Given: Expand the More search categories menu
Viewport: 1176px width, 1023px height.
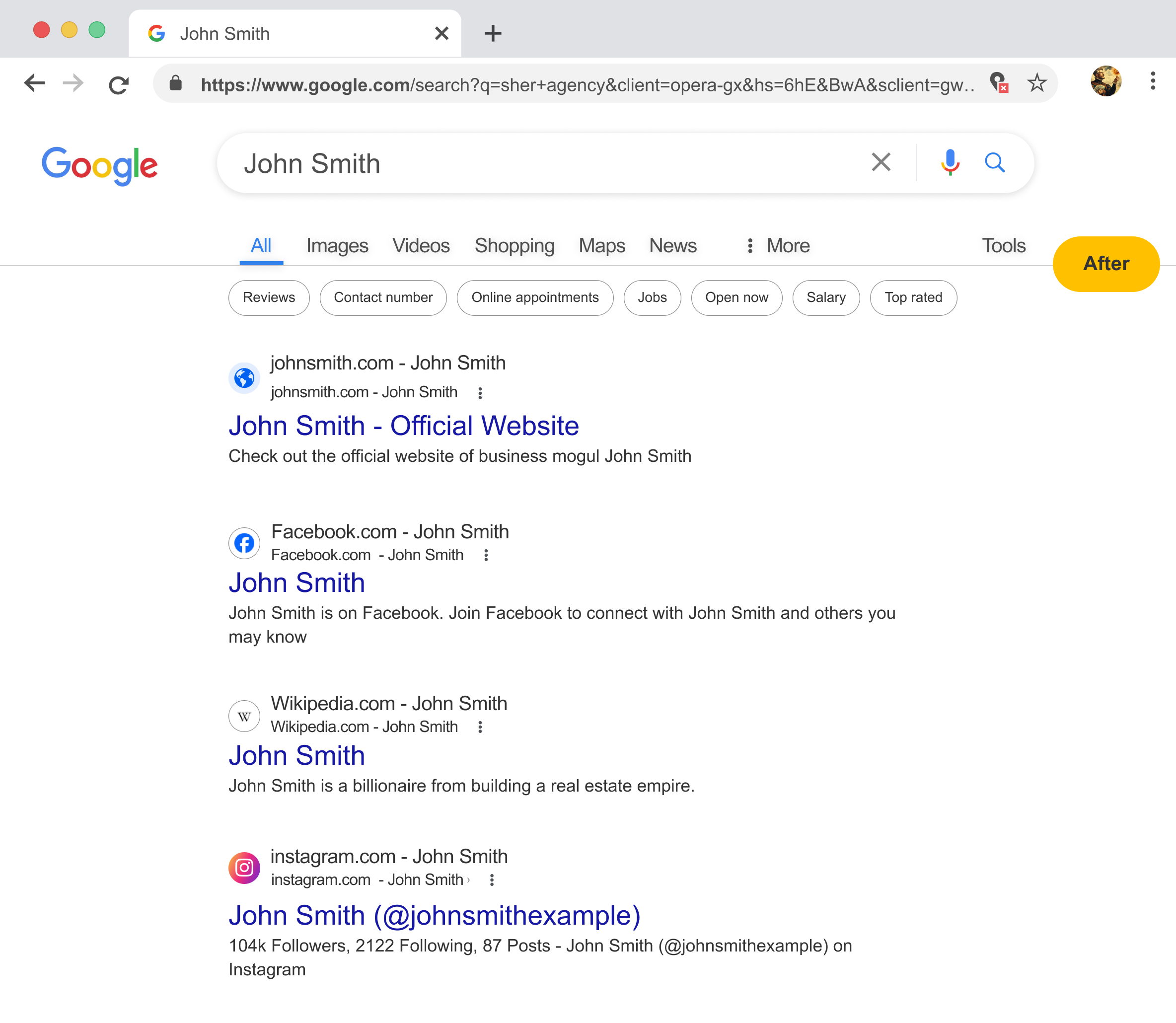Looking at the screenshot, I should (x=778, y=245).
